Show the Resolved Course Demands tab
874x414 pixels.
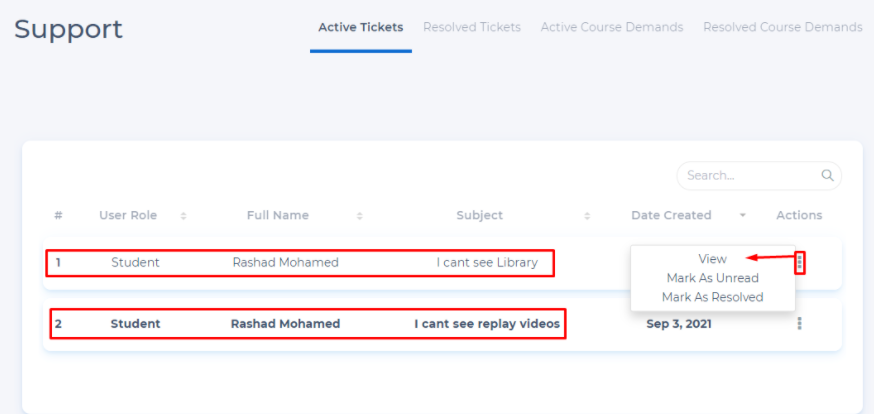click(x=782, y=27)
